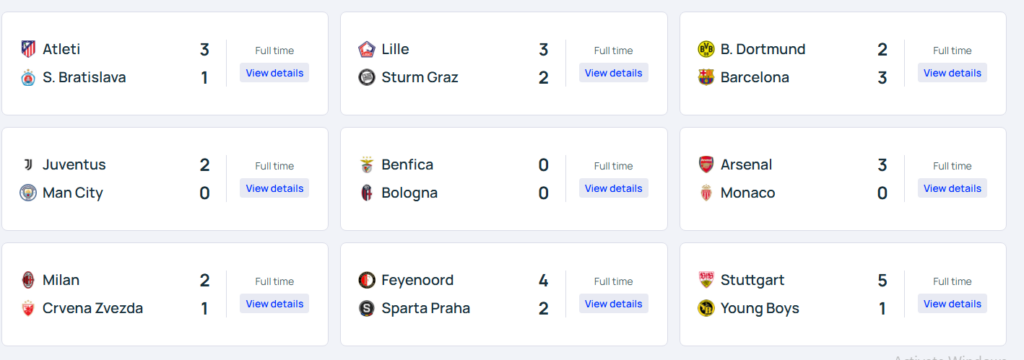Click the Lille club logo
Screen dimensions: 1024x360
click(367, 49)
